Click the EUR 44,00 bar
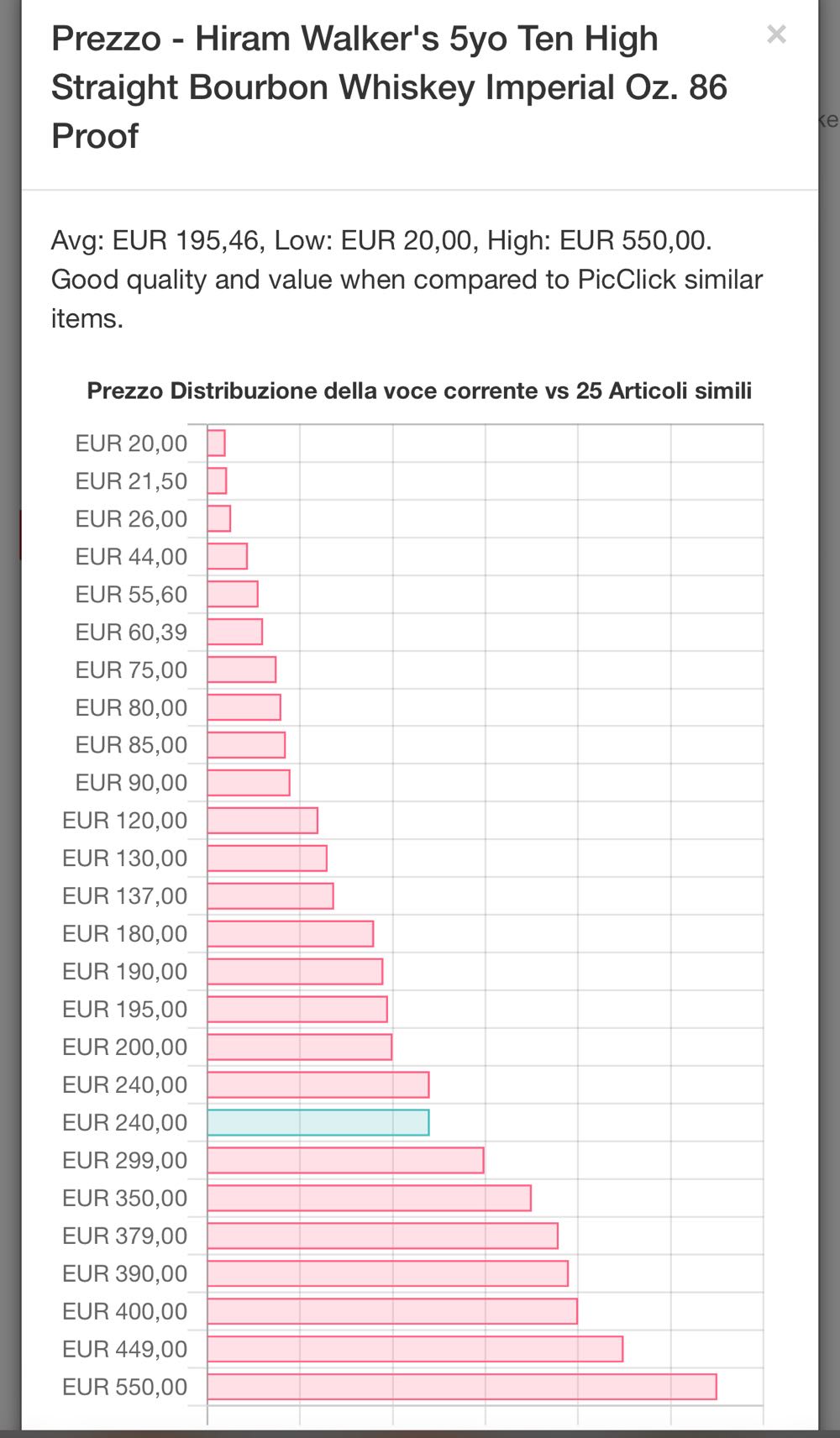The image size is (840, 1438). tap(228, 556)
